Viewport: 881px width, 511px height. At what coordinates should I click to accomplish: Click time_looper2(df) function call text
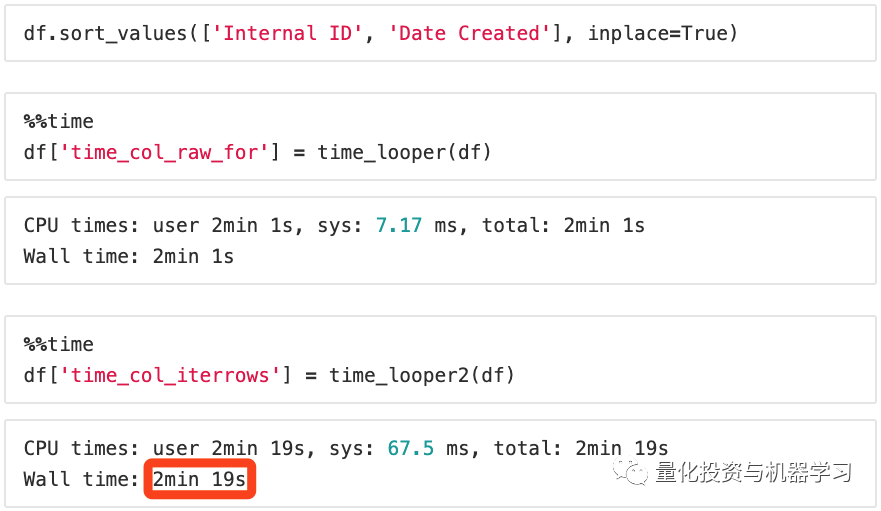(x=421, y=375)
